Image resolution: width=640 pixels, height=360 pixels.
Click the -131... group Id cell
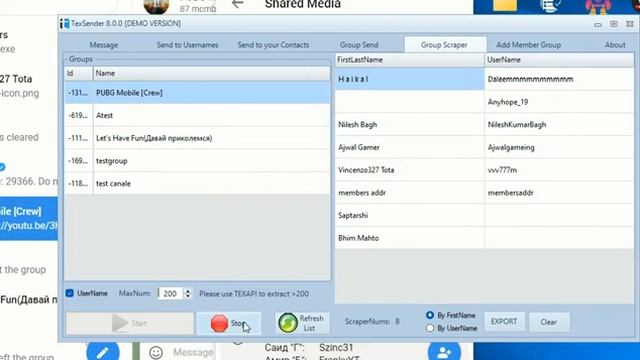tap(78, 93)
